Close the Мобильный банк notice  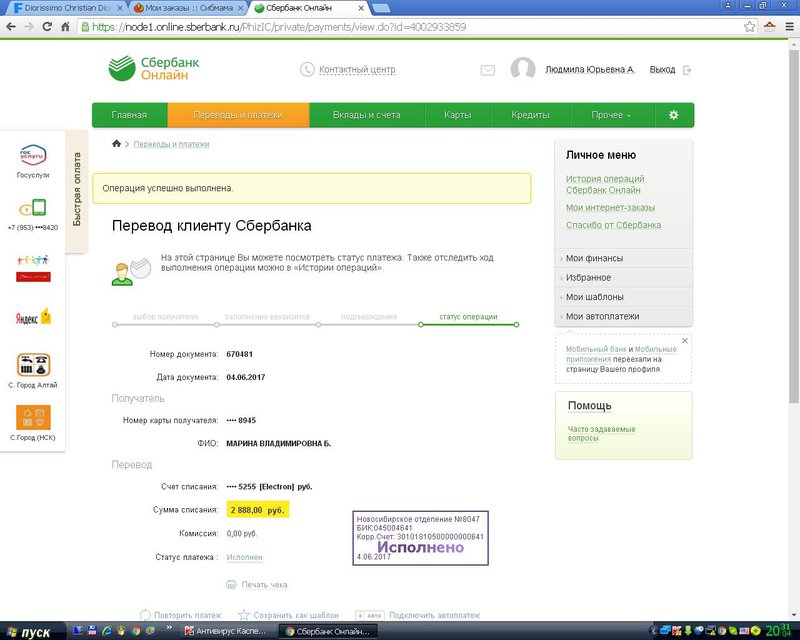(685, 340)
